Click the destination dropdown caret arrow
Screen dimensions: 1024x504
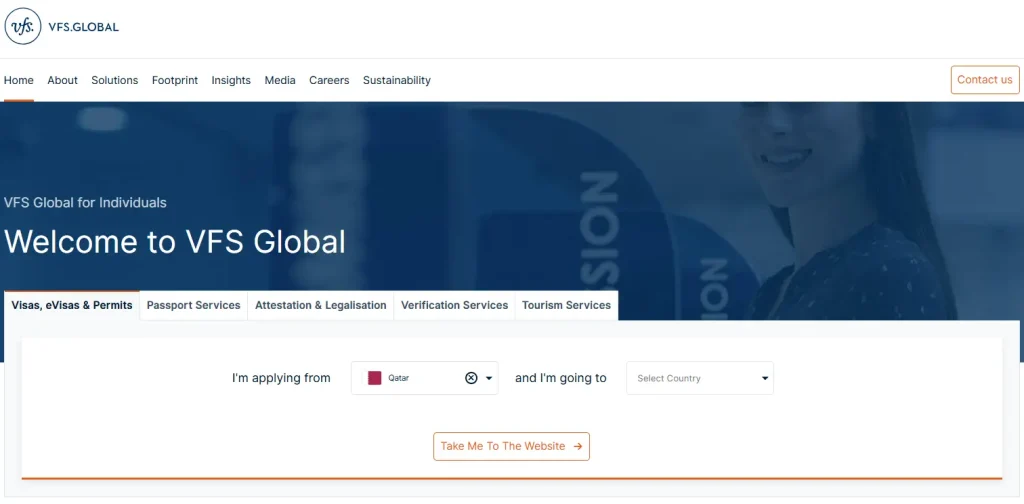(765, 378)
